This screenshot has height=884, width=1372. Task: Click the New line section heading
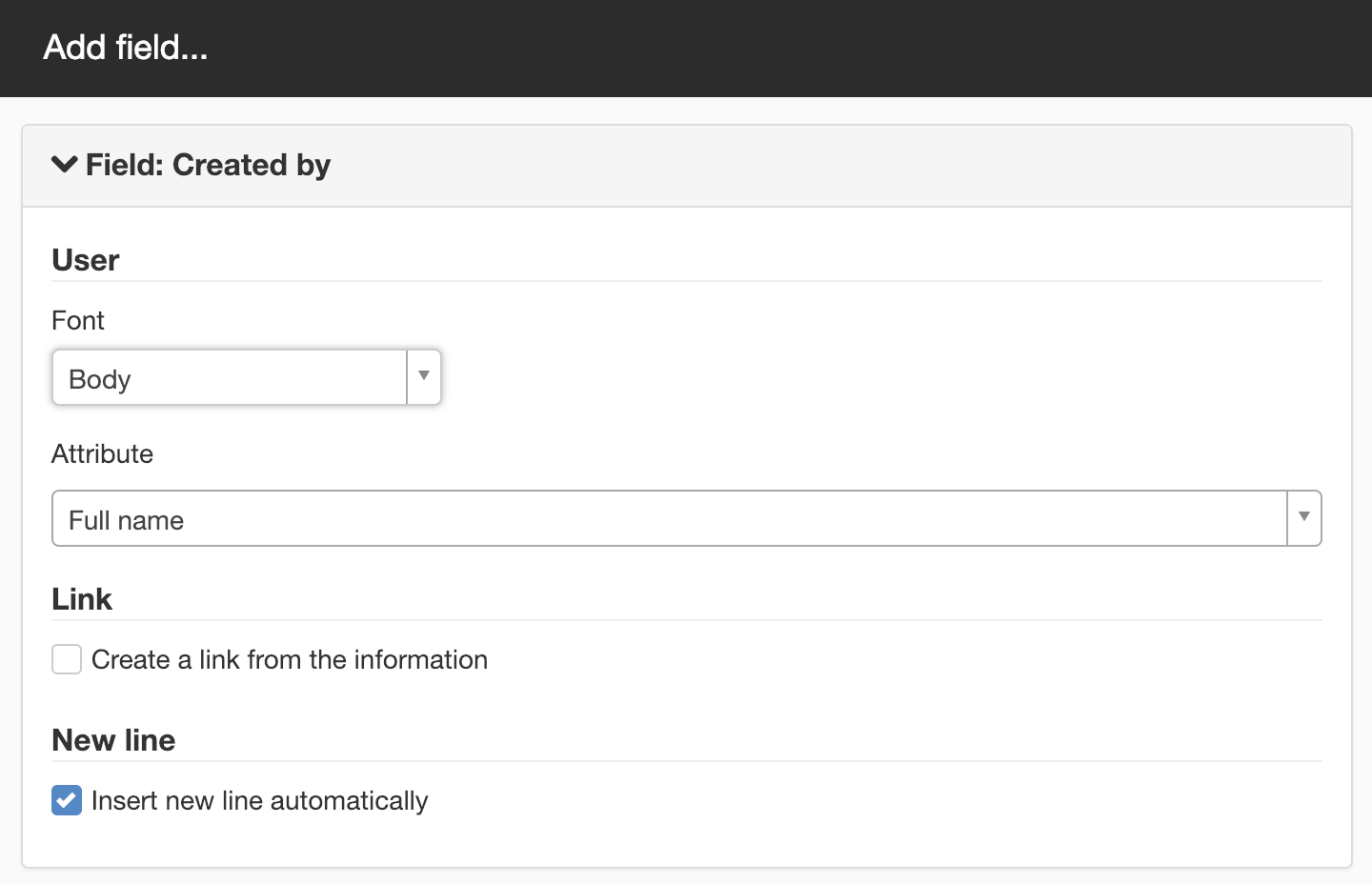coord(113,740)
